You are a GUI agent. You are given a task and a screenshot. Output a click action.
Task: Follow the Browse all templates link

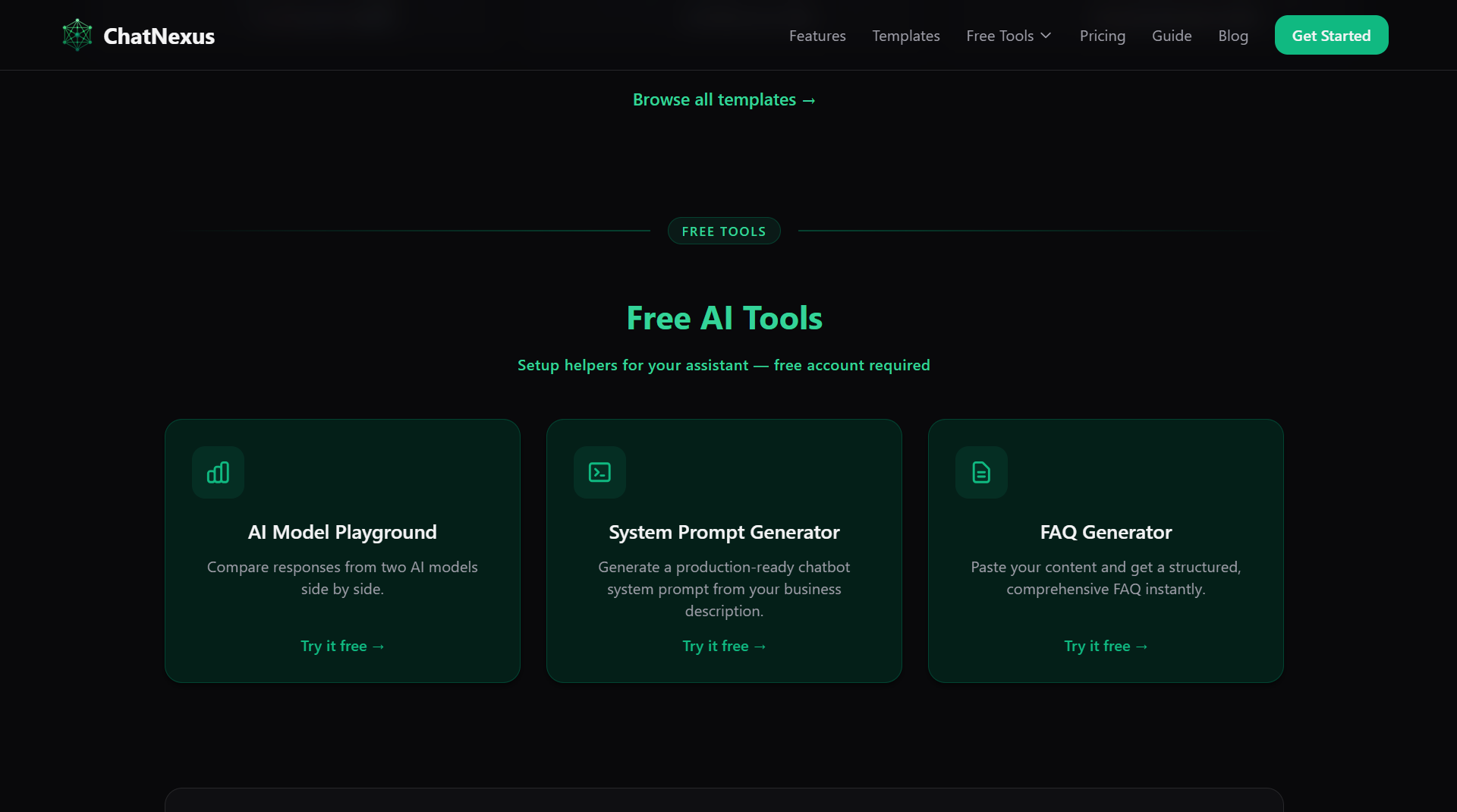(x=724, y=99)
